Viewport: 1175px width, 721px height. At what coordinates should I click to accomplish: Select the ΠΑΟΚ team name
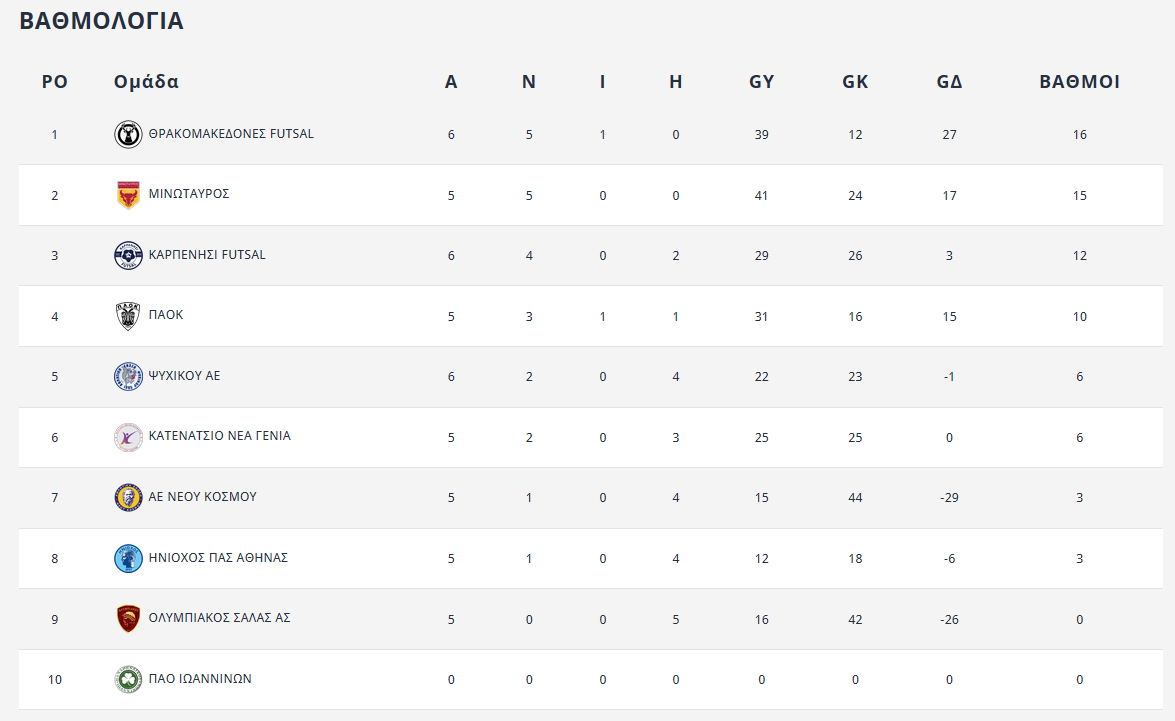click(x=166, y=315)
